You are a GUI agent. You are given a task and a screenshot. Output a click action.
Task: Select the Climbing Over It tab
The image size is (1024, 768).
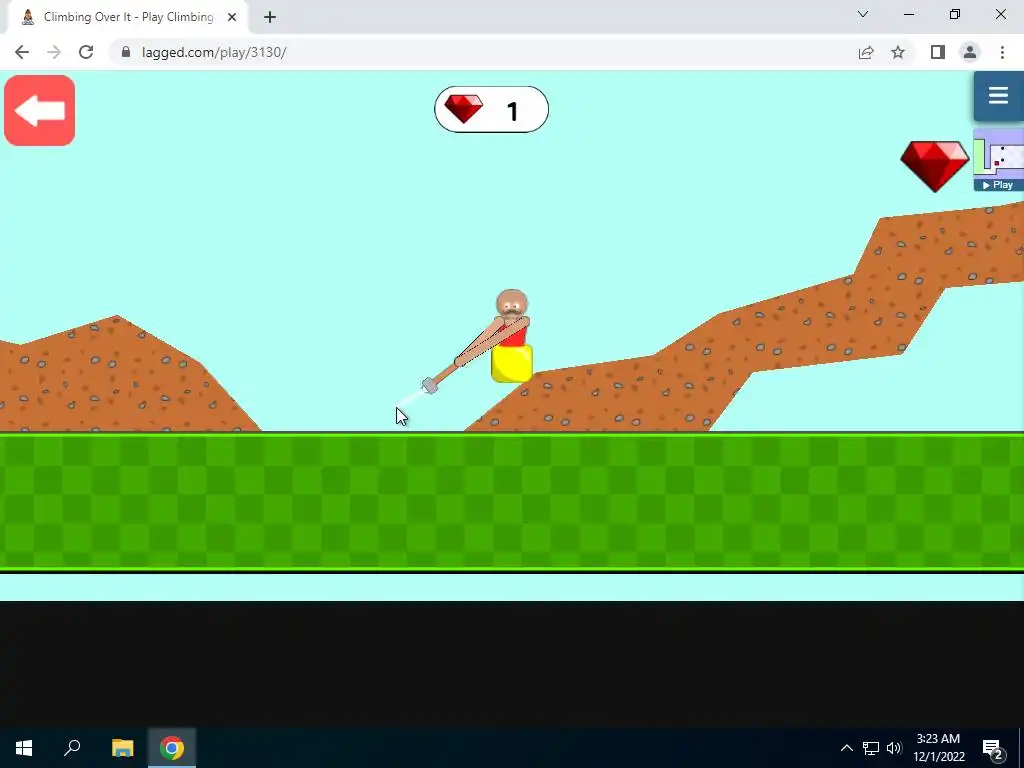127,17
